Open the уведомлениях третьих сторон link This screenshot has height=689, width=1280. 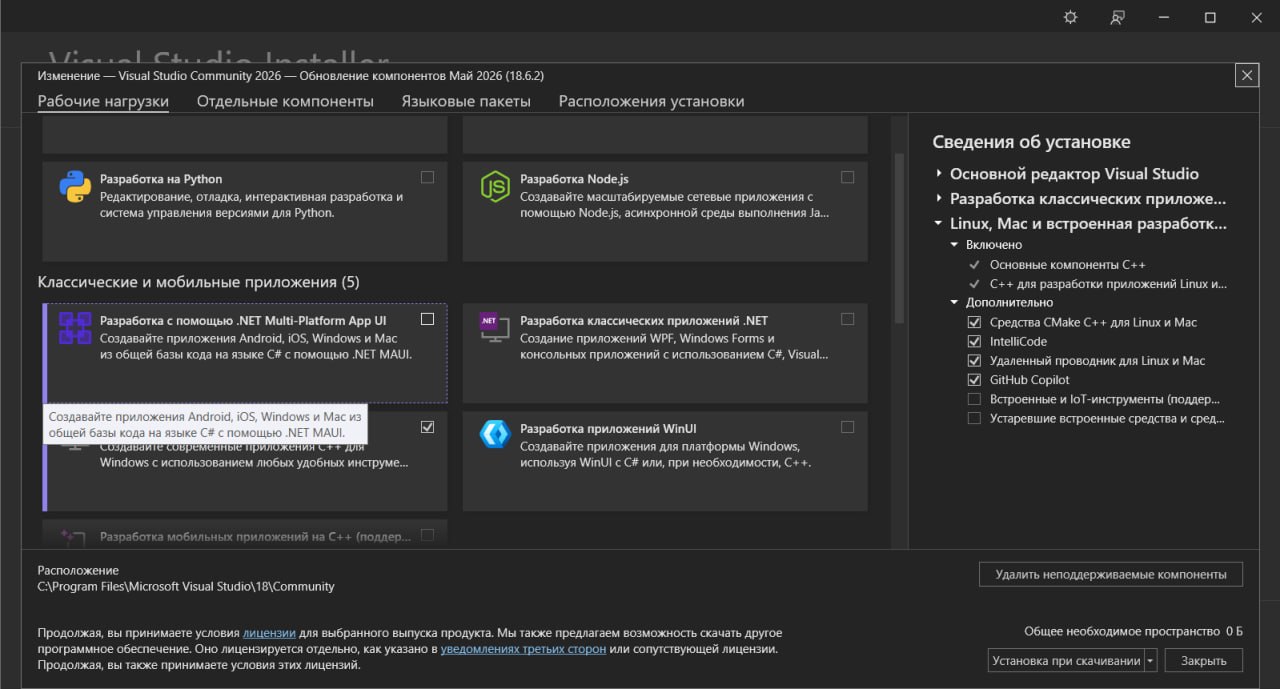point(523,649)
